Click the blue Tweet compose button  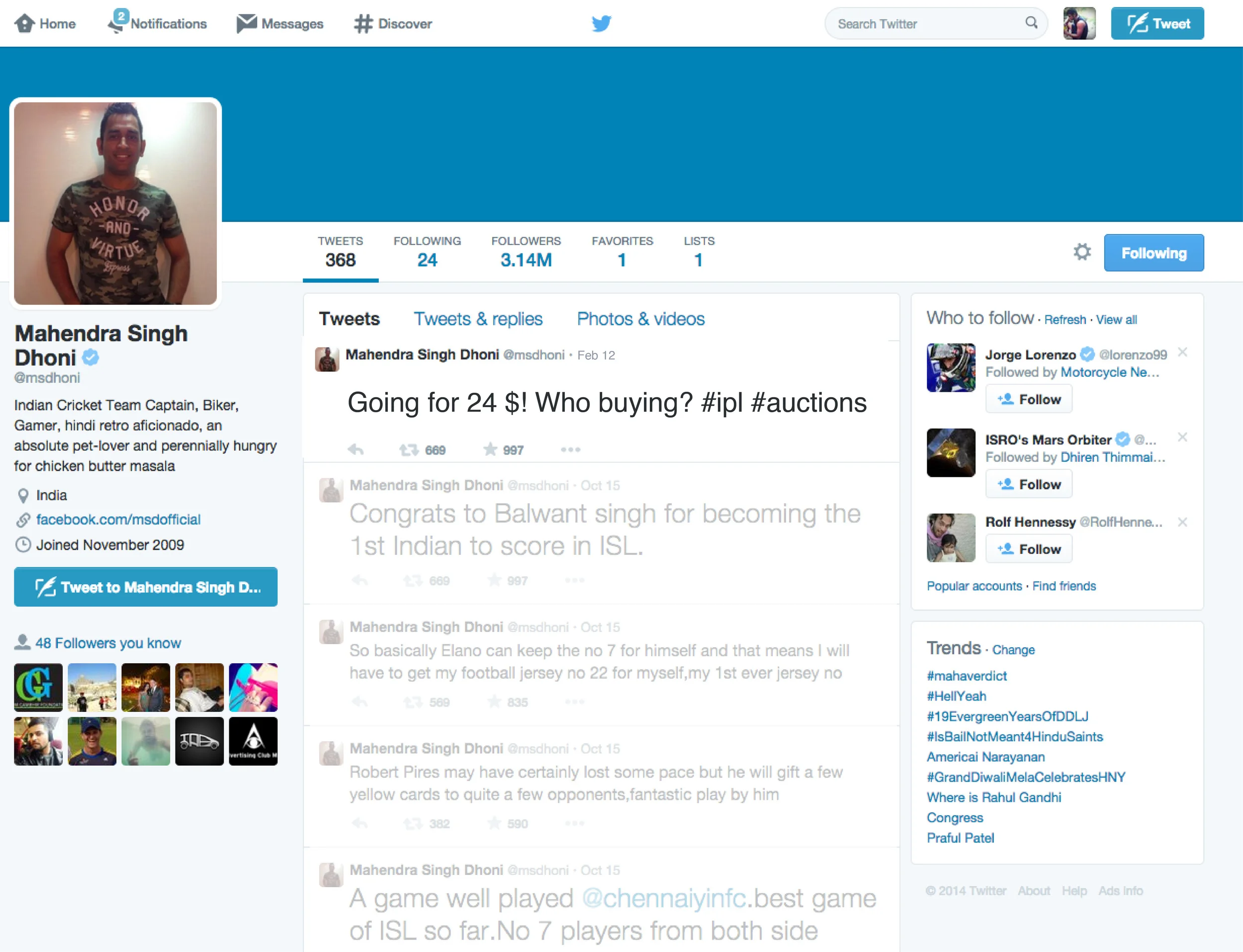point(1157,23)
